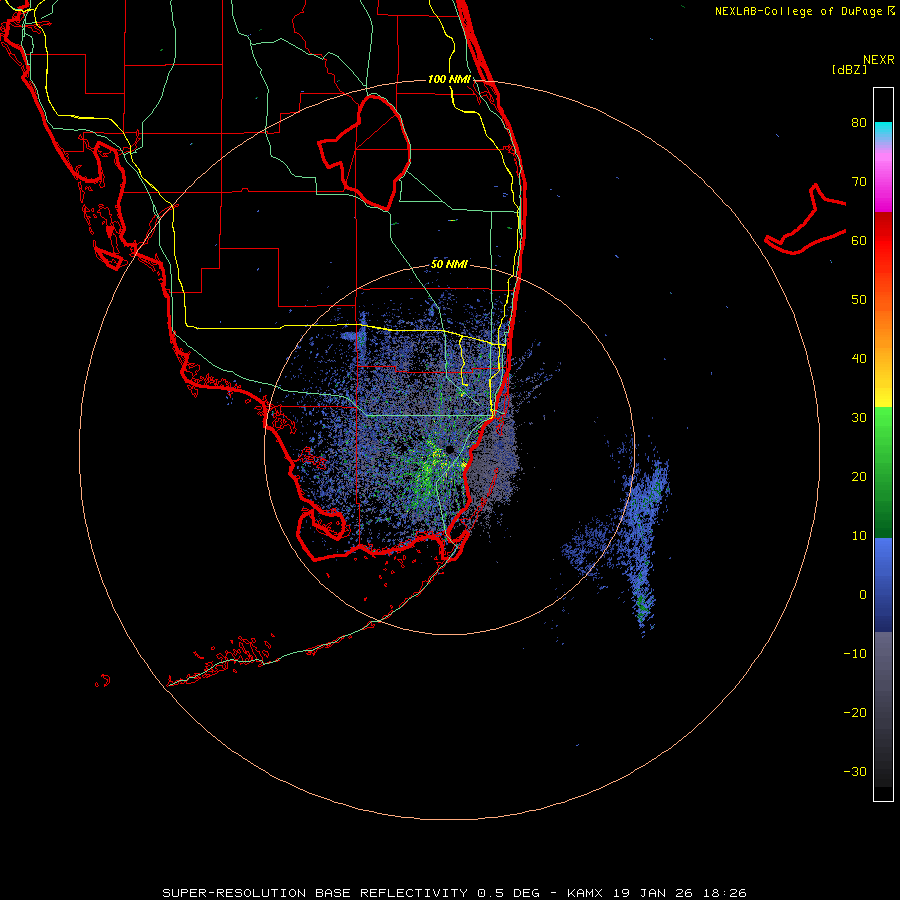Click the [dBZ] unit label
This screenshot has width=900, height=900.
[849, 70]
